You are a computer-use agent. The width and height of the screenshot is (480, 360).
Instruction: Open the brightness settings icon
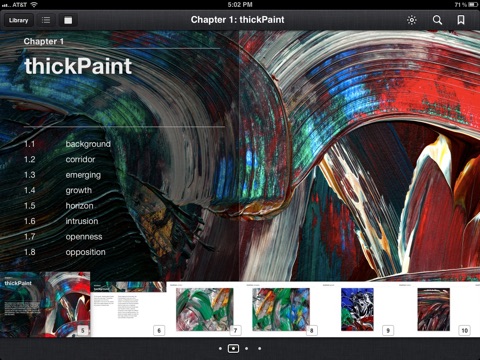tap(412, 20)
